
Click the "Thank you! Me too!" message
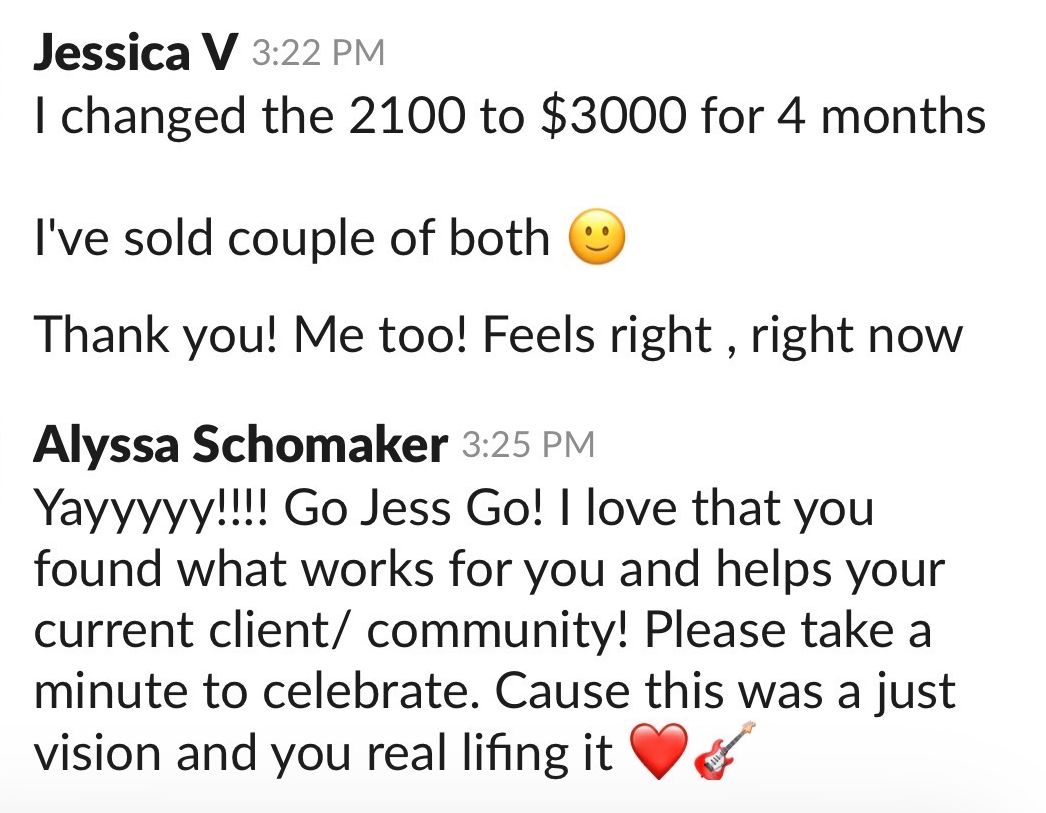[x=498, y=335]
